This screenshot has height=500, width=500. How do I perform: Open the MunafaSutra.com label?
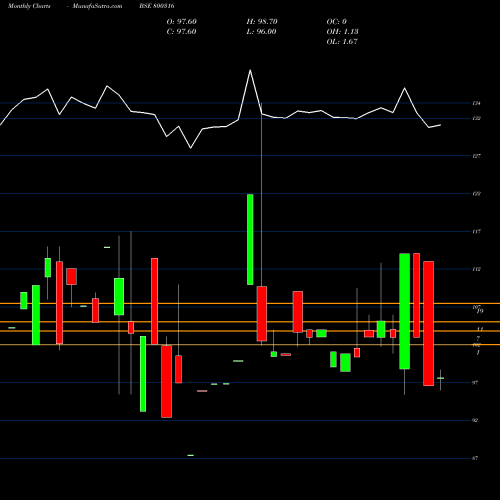pyautogui.click(x=97, y=6)
